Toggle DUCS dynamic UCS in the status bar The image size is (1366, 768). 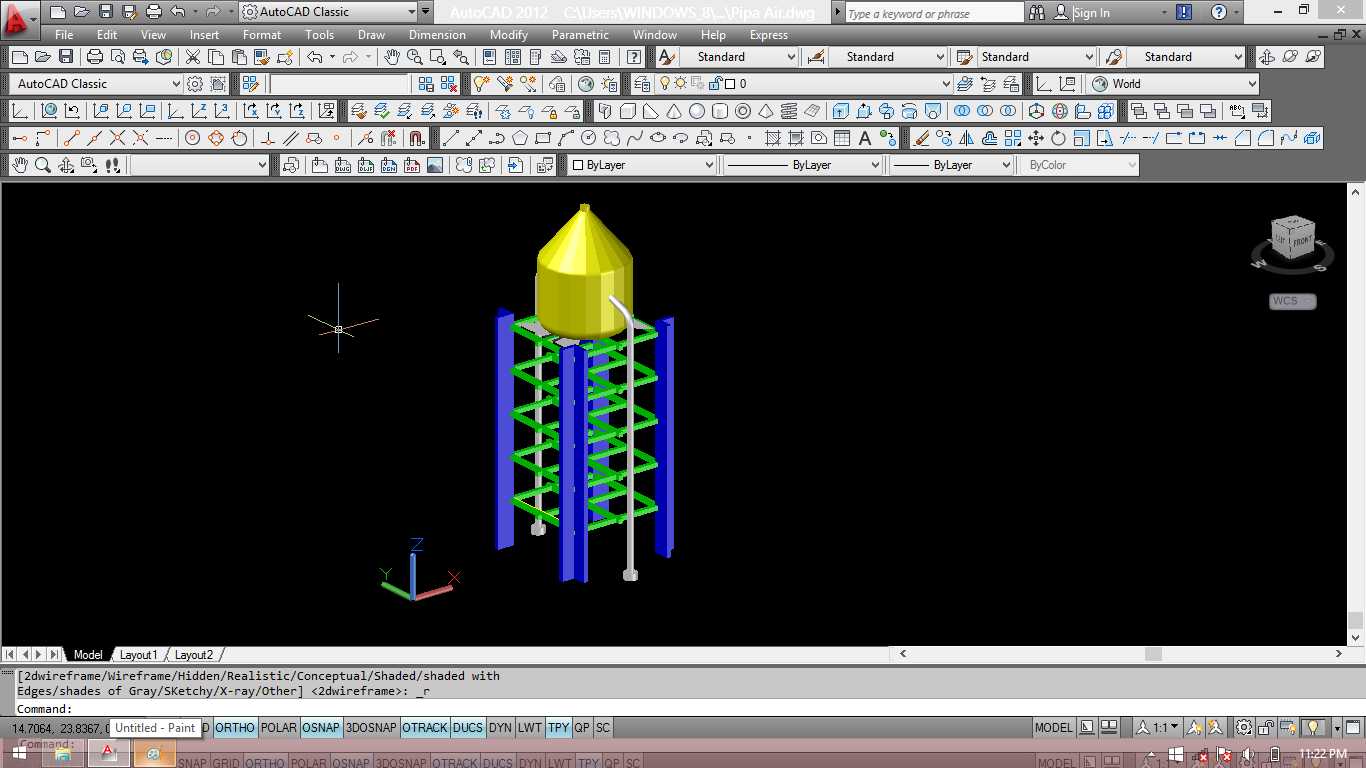point(468,728)
